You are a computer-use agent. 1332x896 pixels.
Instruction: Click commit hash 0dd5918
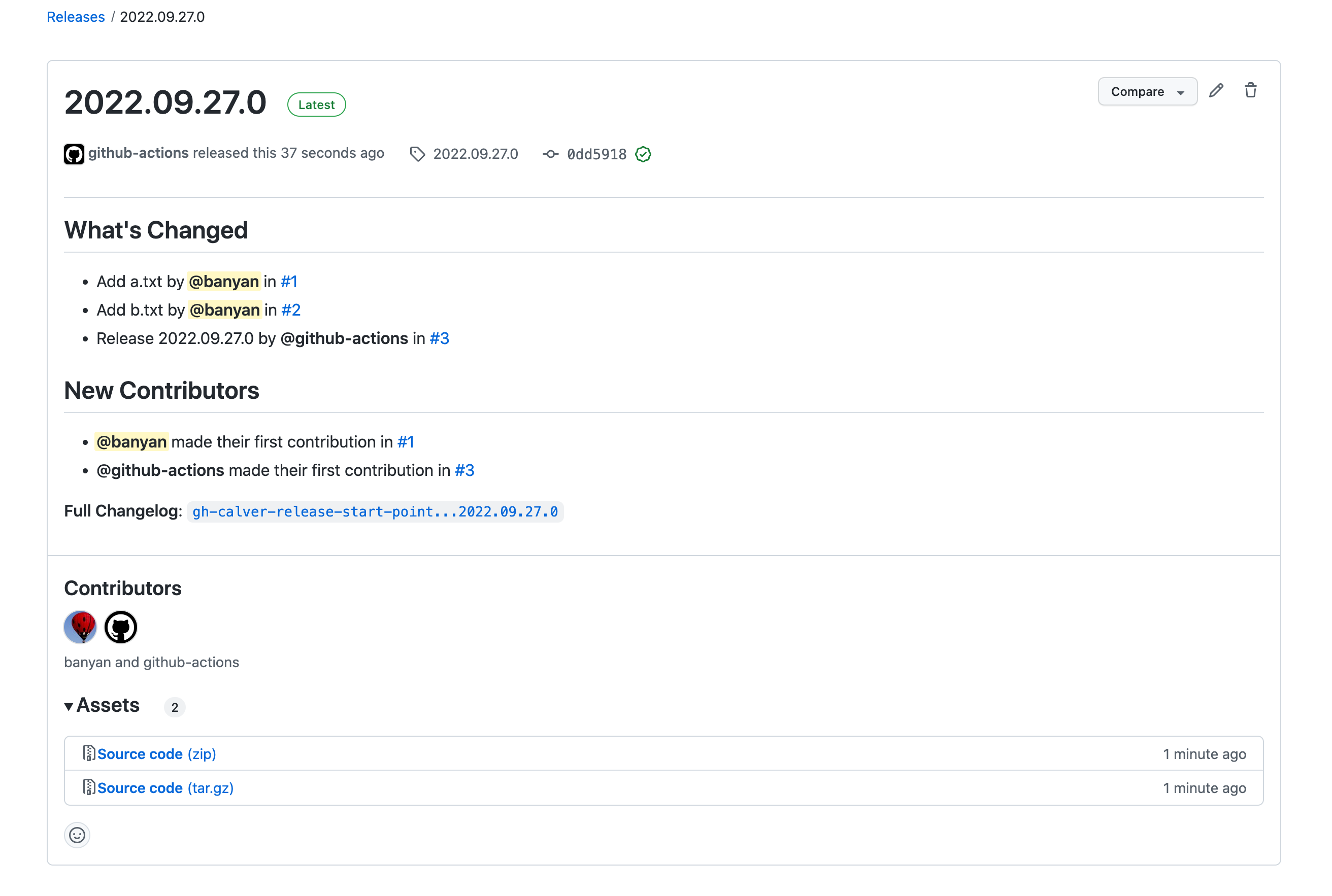pyautogui.click(x=596, y=154)
